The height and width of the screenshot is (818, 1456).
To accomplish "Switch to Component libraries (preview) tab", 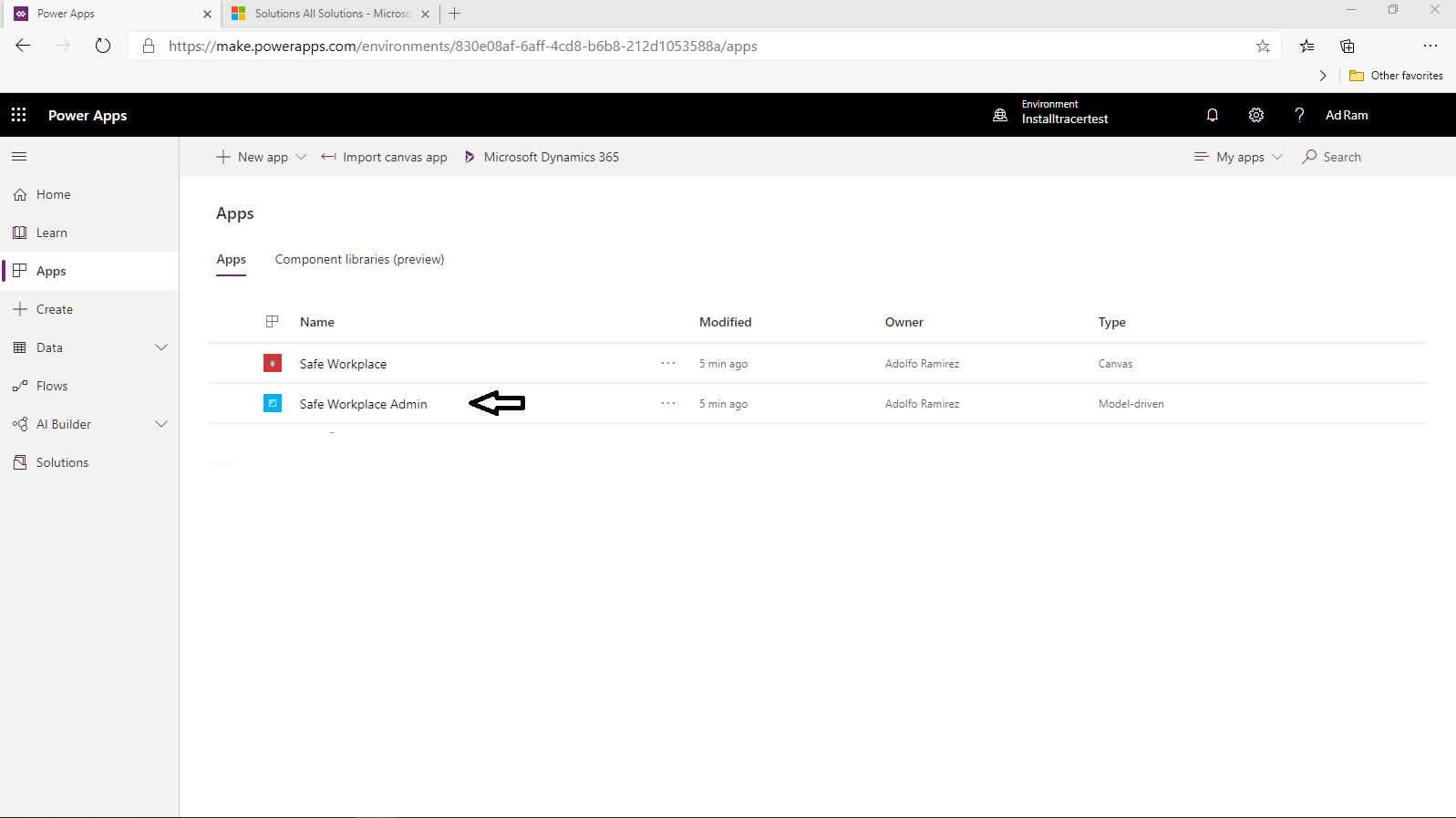I will tap(359, 259).
